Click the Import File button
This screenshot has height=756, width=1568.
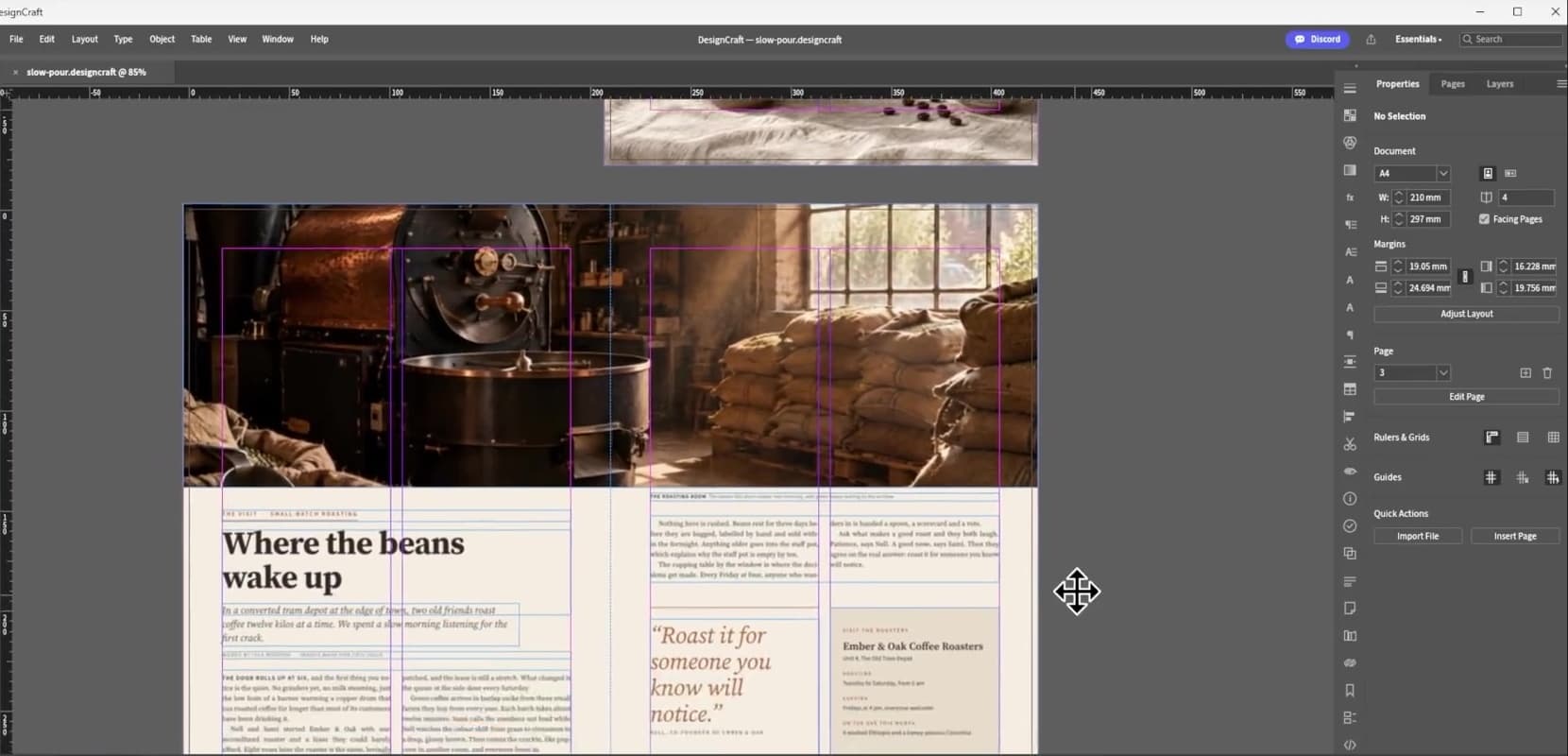1418,536
